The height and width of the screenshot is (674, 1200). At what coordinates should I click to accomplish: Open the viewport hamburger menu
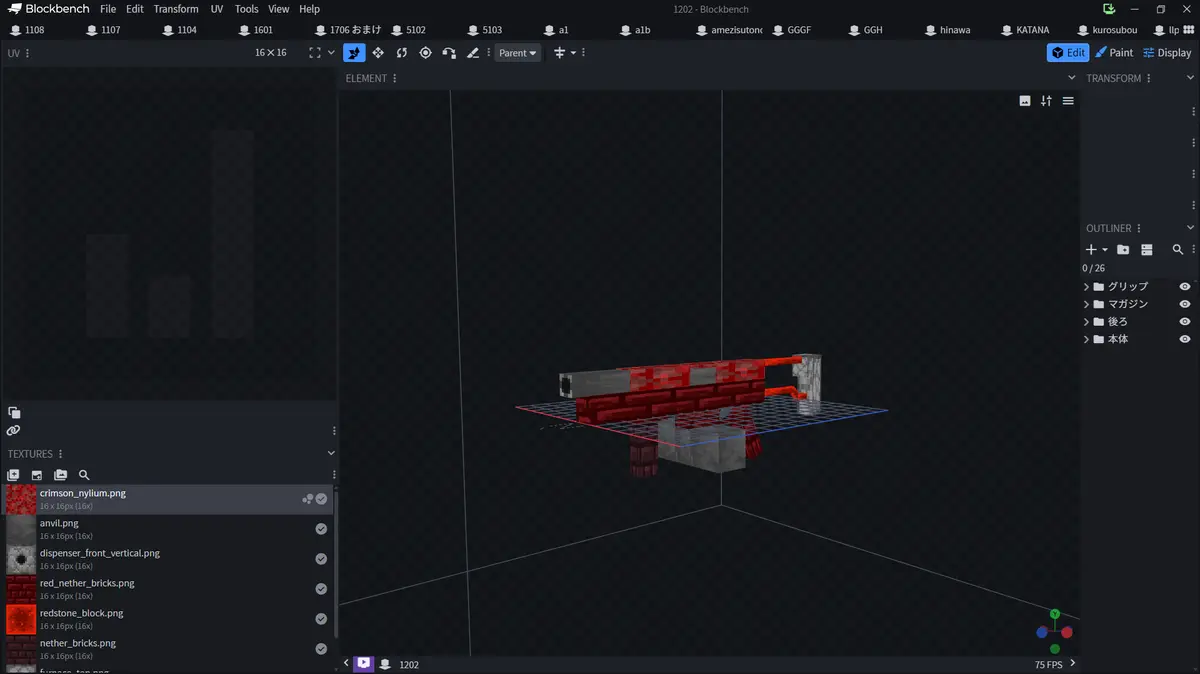[1068, 101]
